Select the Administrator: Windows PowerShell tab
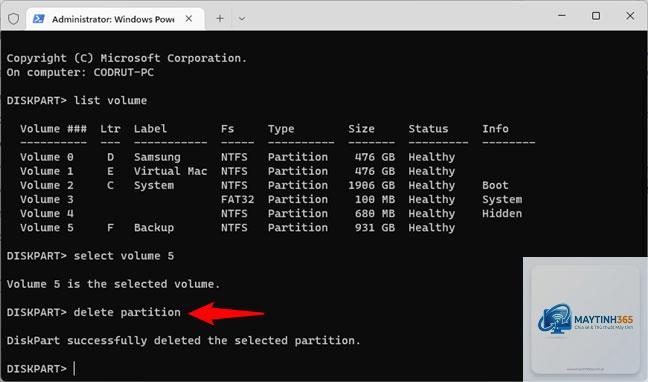The image size is (648, 382). coord(115,19)
